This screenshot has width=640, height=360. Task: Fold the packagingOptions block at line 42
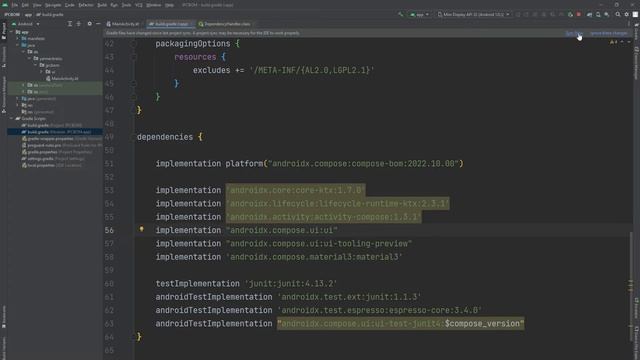tap(134, 43)
